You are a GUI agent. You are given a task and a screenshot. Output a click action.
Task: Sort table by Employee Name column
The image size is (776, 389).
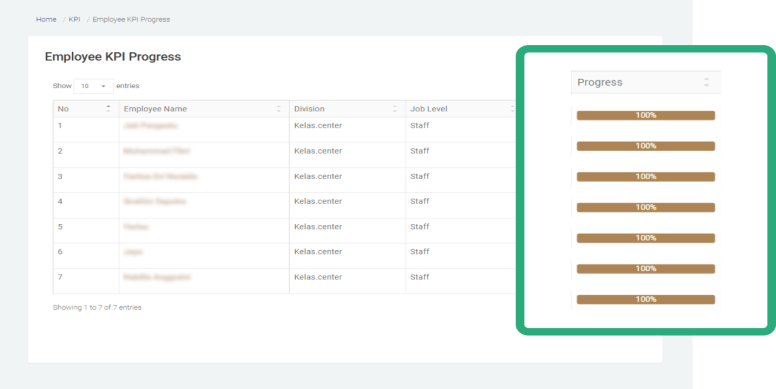point(279,109)
